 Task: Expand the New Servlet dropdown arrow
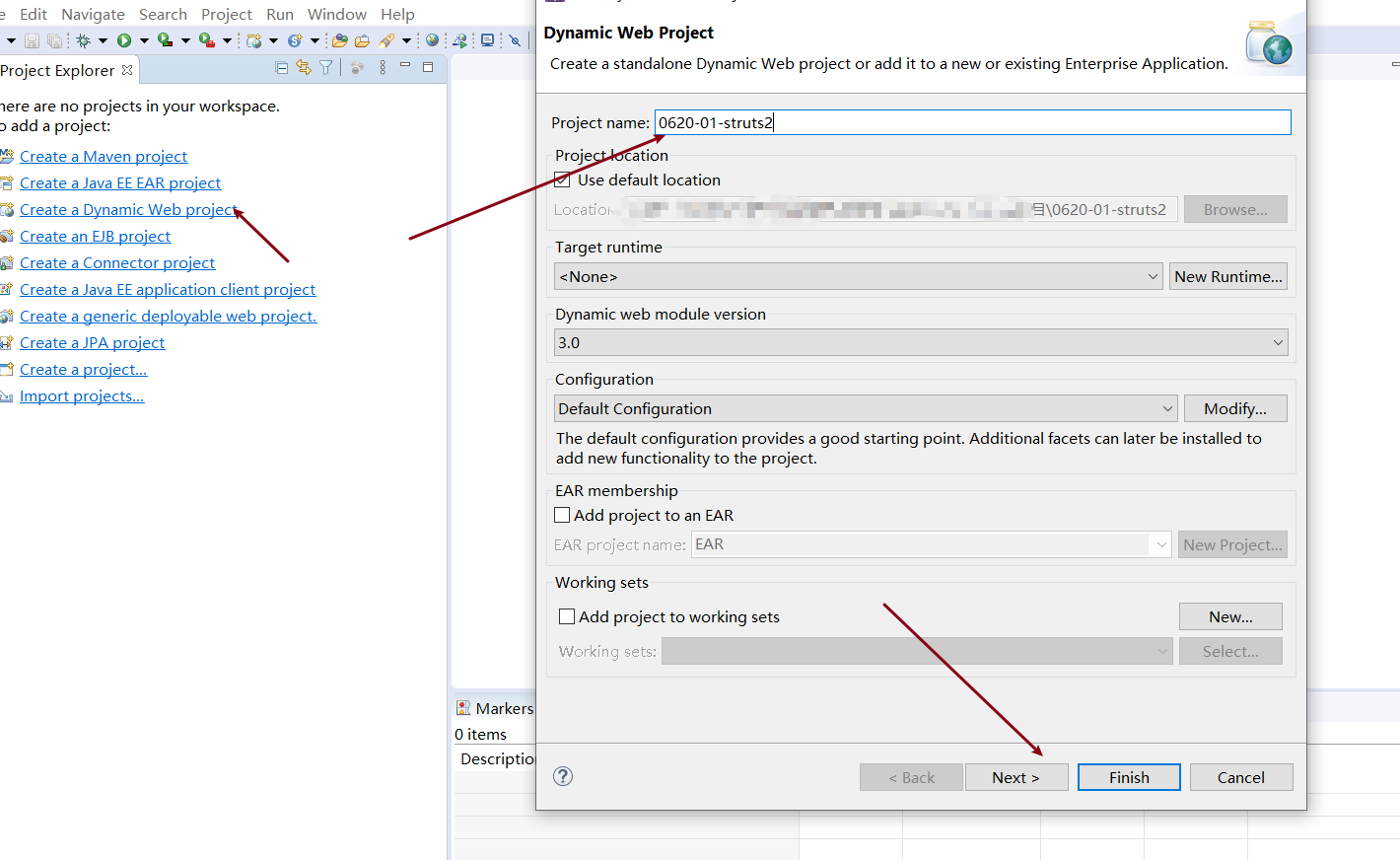[315, 40]
